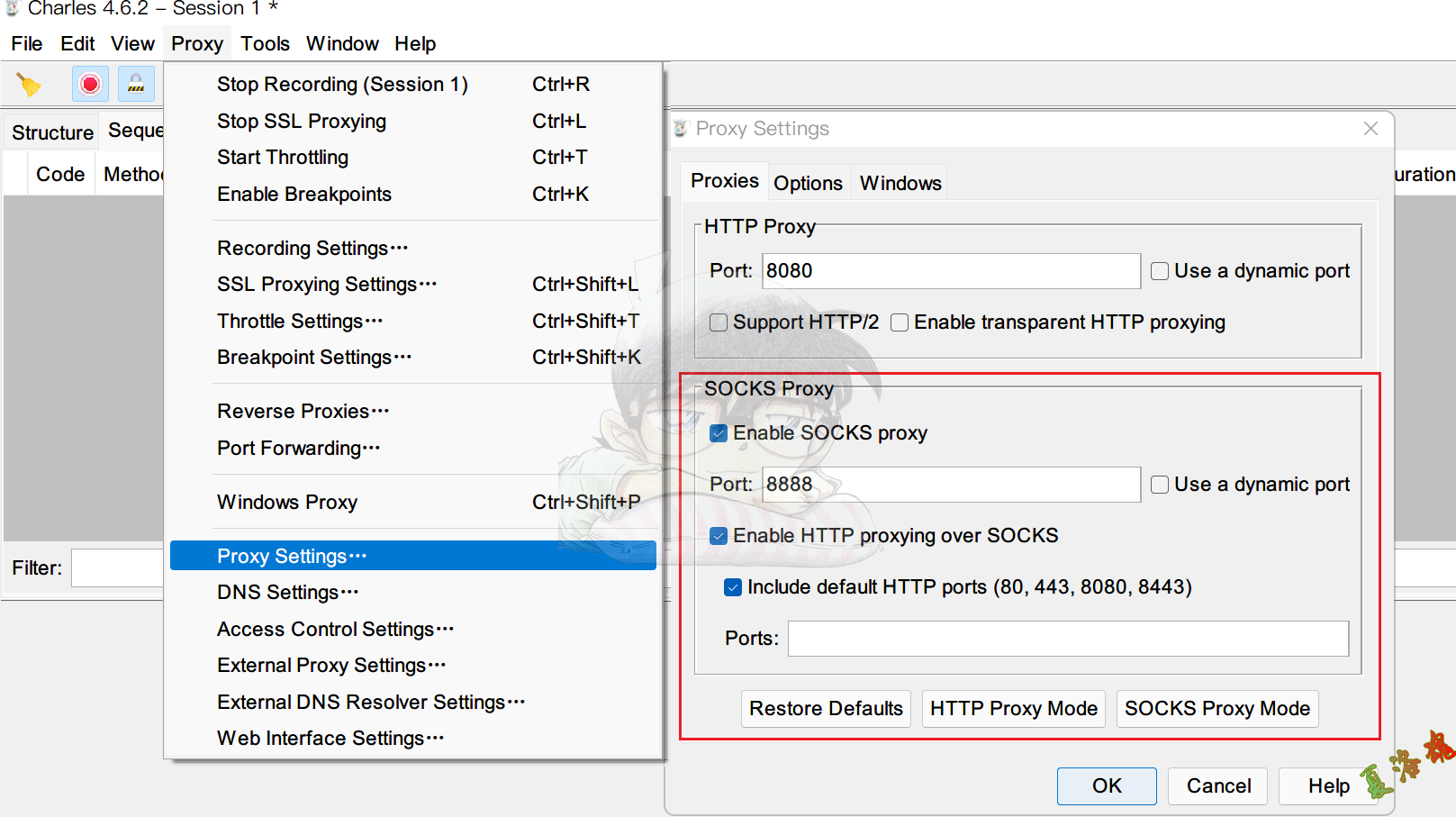Toggle Enable SOCKS proxy checkbox
Screen dimensions: 1456x817
click(x=719, y=433)
